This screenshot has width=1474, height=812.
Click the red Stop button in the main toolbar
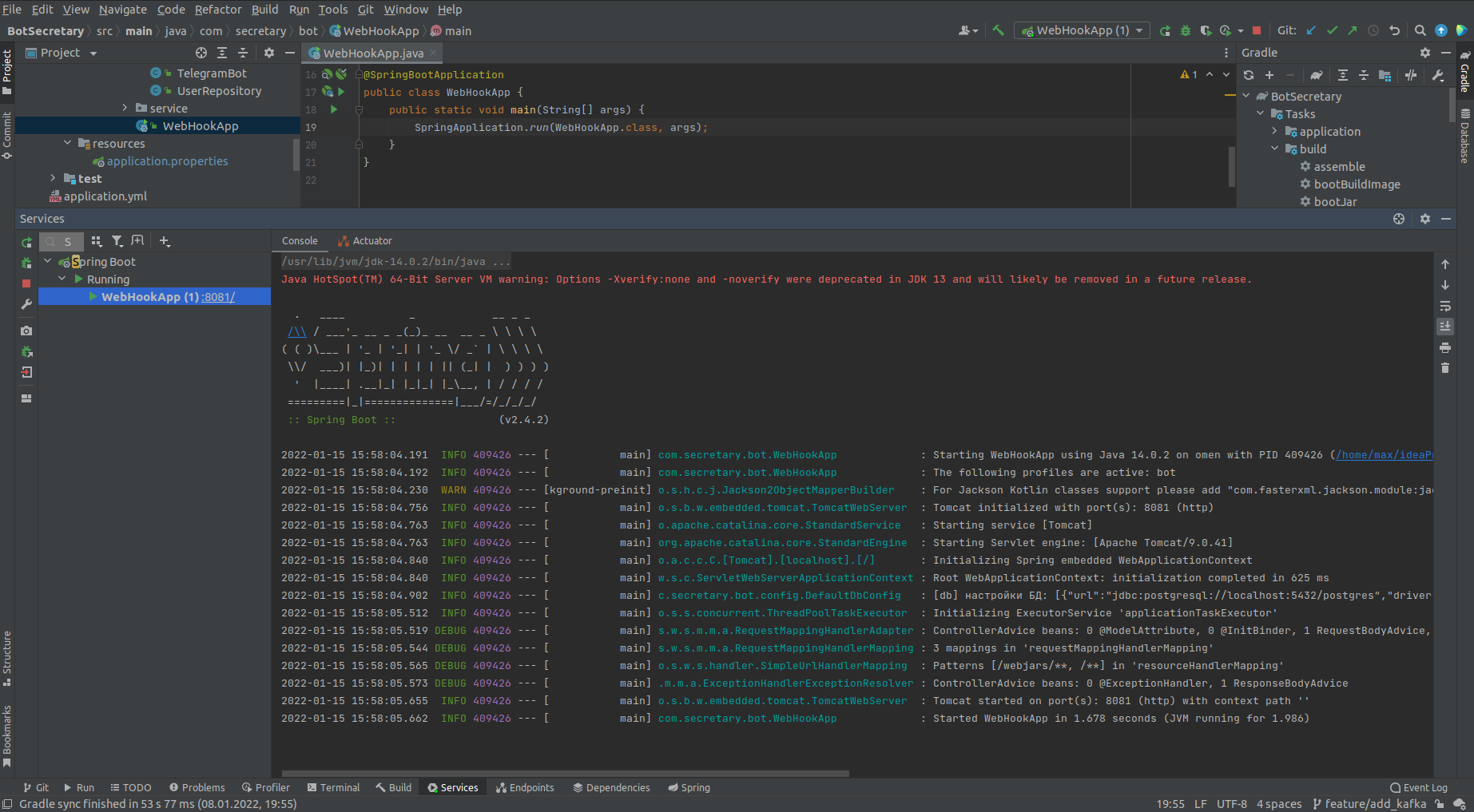click(x=1257, y=30)
